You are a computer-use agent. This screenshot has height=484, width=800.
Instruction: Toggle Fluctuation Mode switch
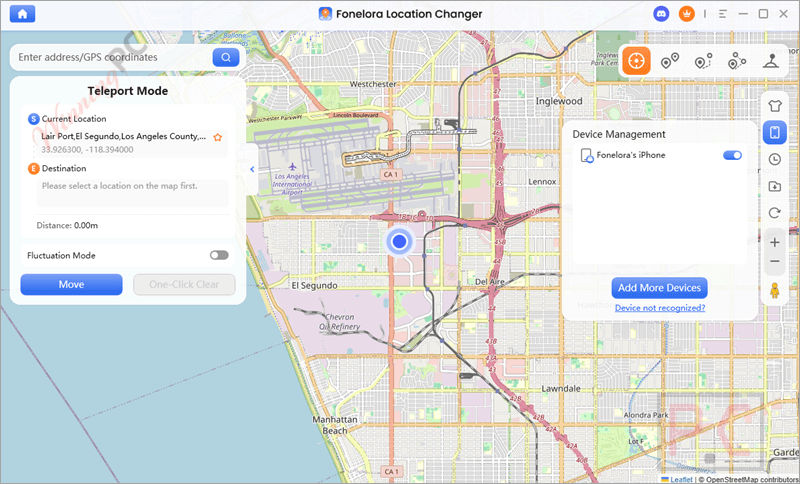tap(219, 255)
